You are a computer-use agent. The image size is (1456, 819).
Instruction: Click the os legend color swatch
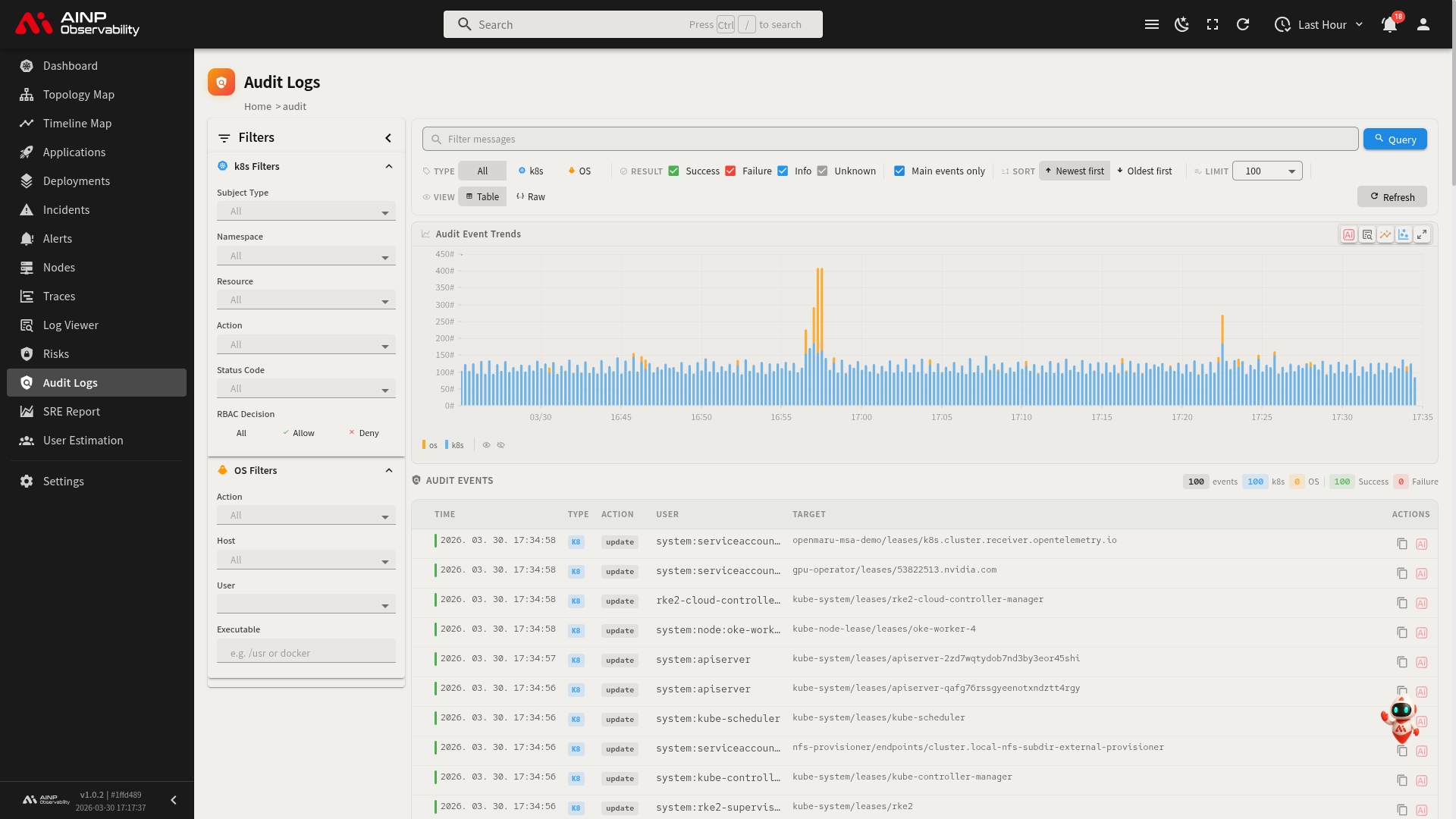point(424,445)
